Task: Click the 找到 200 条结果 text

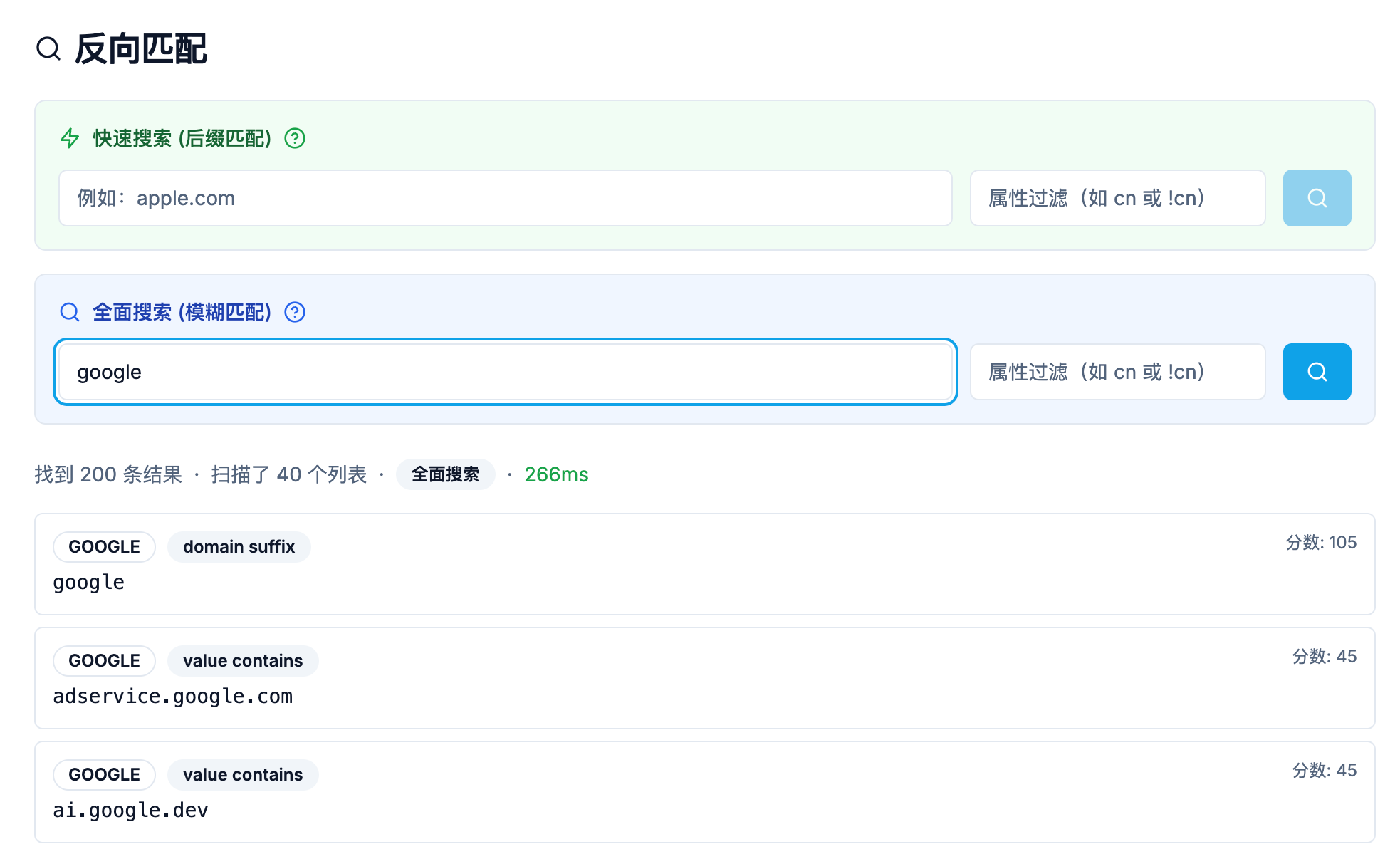Action: click(108, 474)
